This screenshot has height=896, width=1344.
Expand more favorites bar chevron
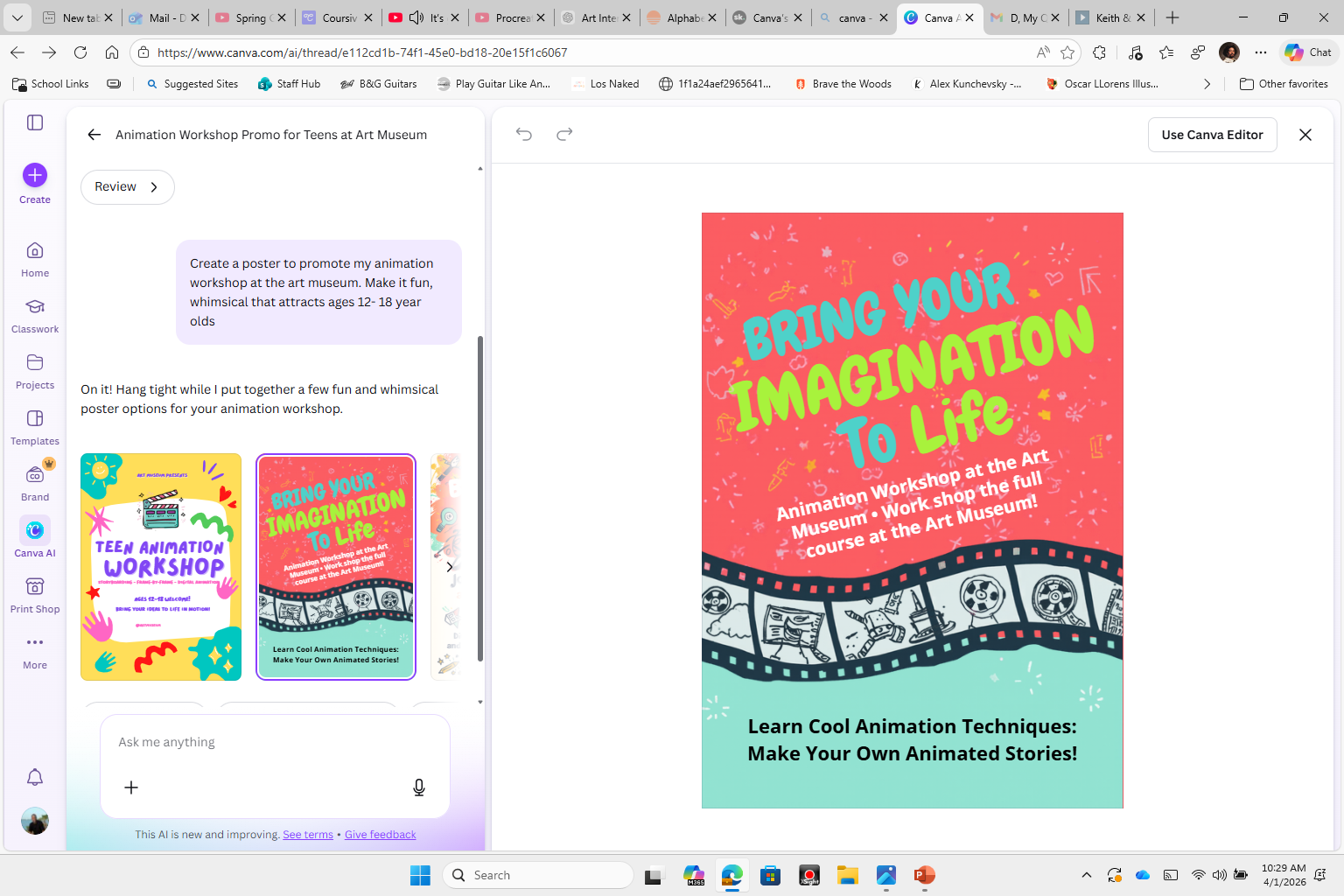(x=1207, y=84)
